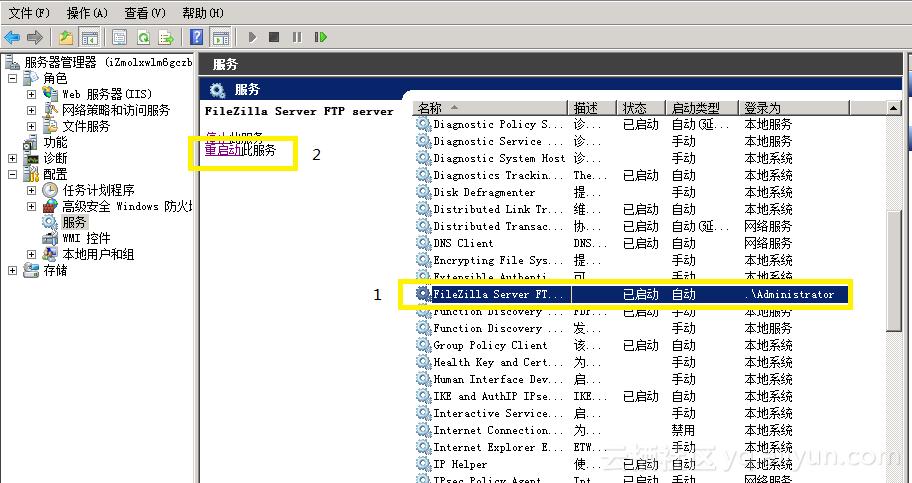Select the 服务 item under 配置
Image resolution: width=912 pixels, height=483 pixels.
[x=65, y=222]
